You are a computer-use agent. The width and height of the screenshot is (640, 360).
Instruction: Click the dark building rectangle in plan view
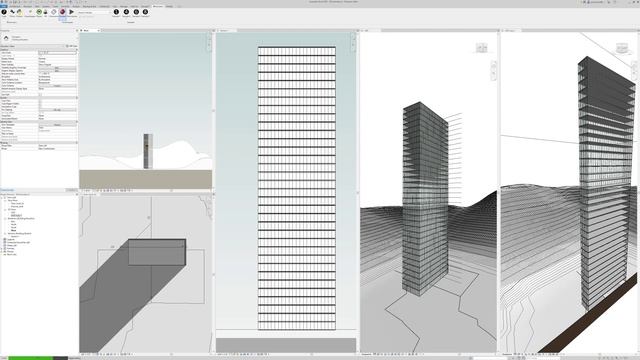(157, 252)
